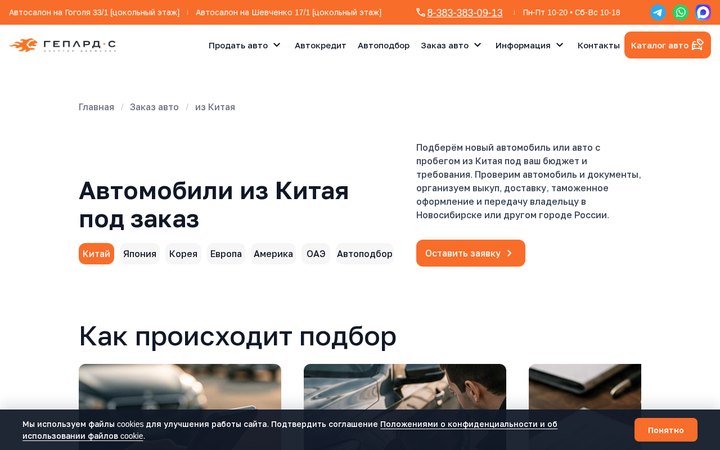The image size is (720, 450).
Task: Accept cookies with the Понятно button
Action: tap(665, 430)
